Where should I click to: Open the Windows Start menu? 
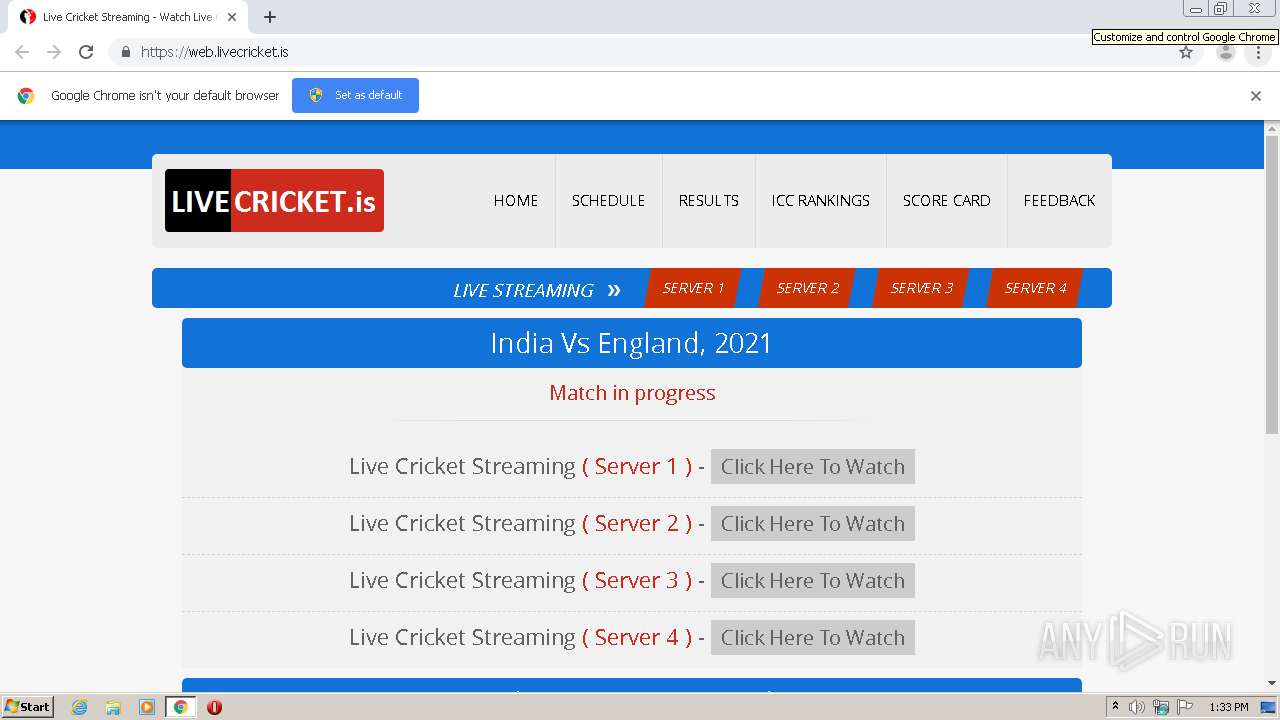pyautogui.click(x=28, y=707)
